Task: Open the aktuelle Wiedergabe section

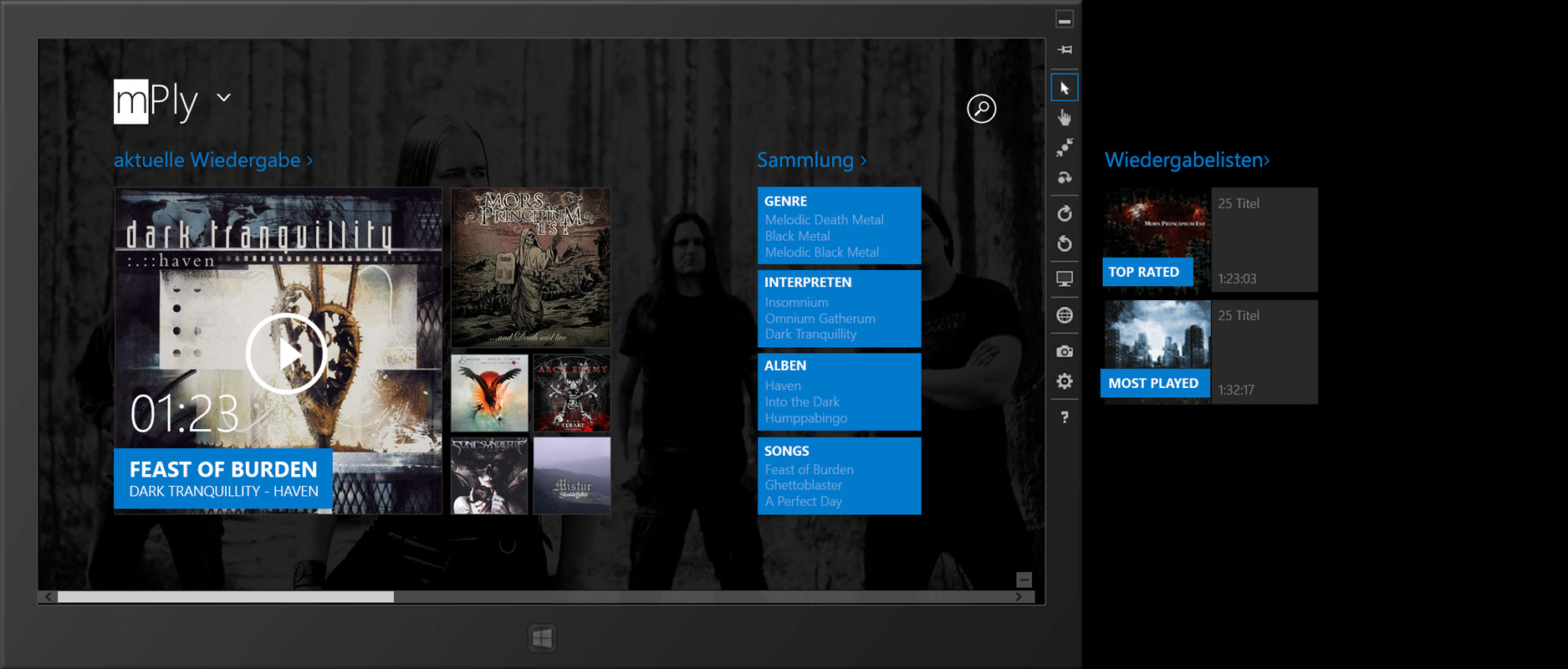Action: 212,160
